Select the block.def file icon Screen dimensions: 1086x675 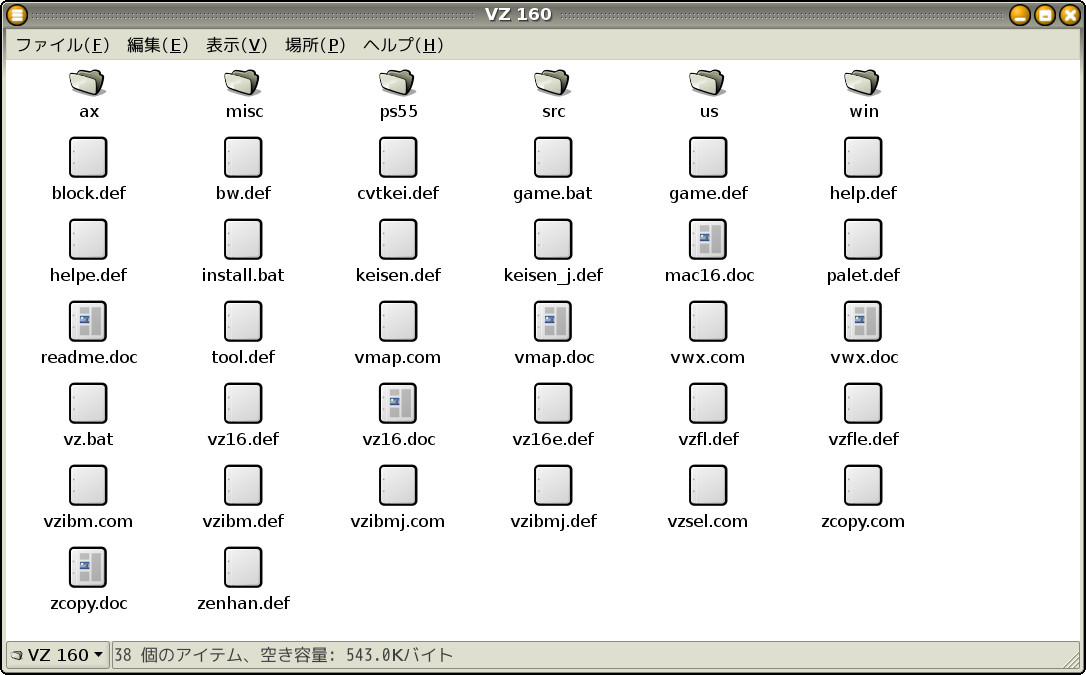[88, 157]
